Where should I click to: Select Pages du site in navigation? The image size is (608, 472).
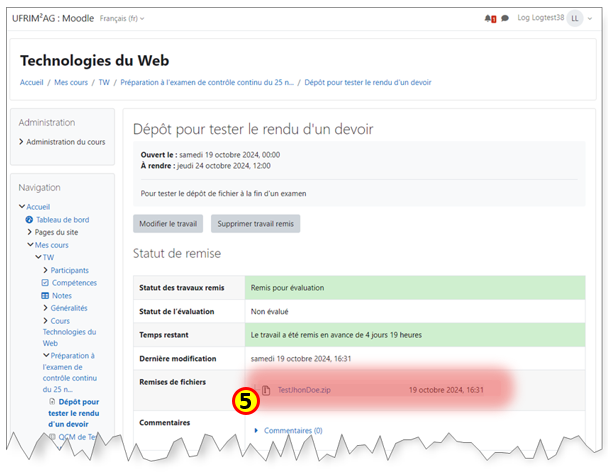click(x=56, y=232)
